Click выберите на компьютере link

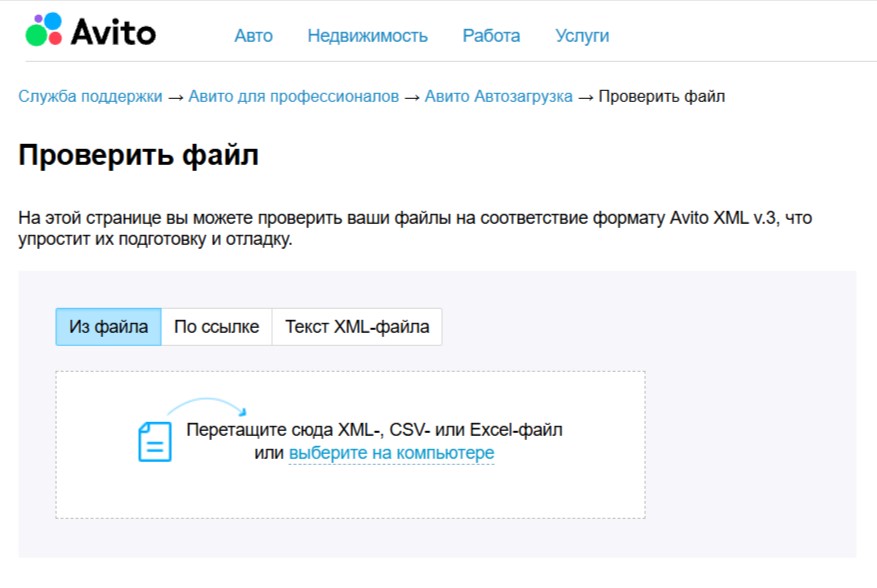[392, 453]
